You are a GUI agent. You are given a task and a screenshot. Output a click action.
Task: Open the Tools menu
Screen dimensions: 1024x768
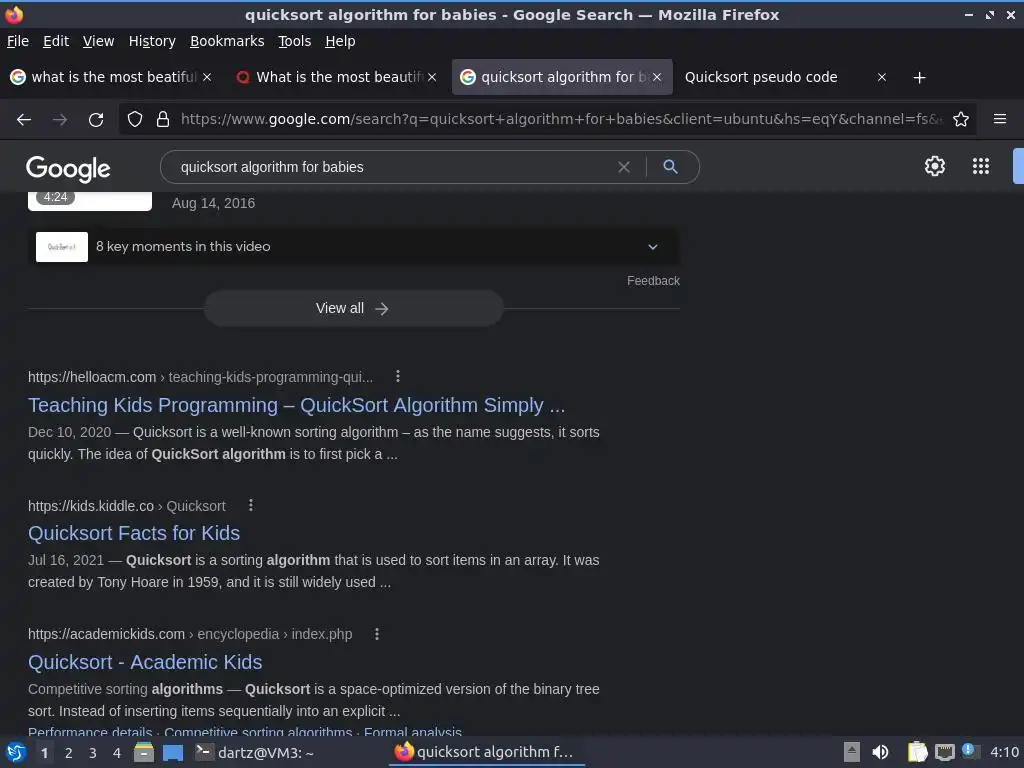pyautogui.click(x=295, y=41)
